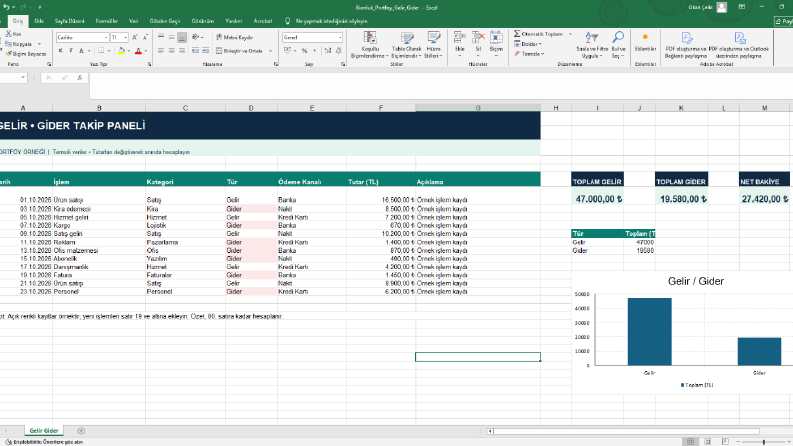793x446 pixels.
Task: Open Bul ve Seç magnifier
Action: point(618,45)
